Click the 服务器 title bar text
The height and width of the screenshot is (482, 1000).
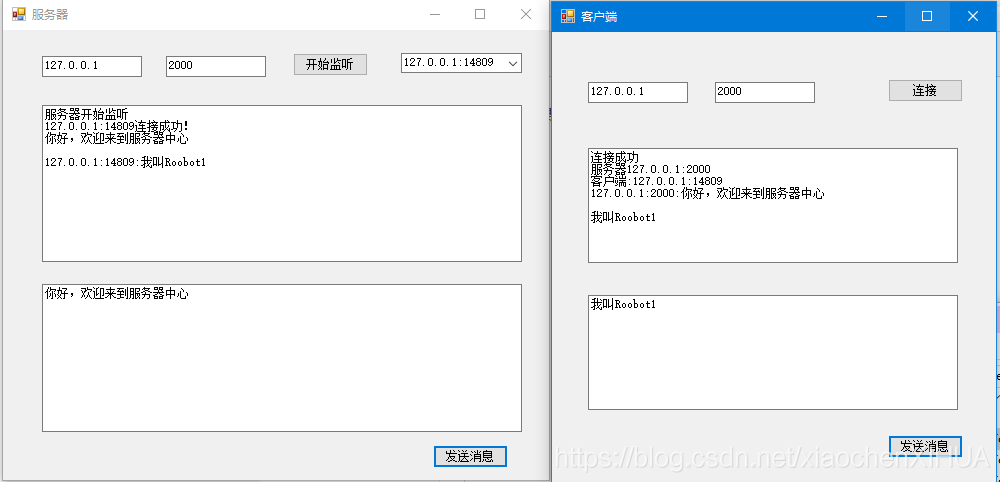(50, 15)
